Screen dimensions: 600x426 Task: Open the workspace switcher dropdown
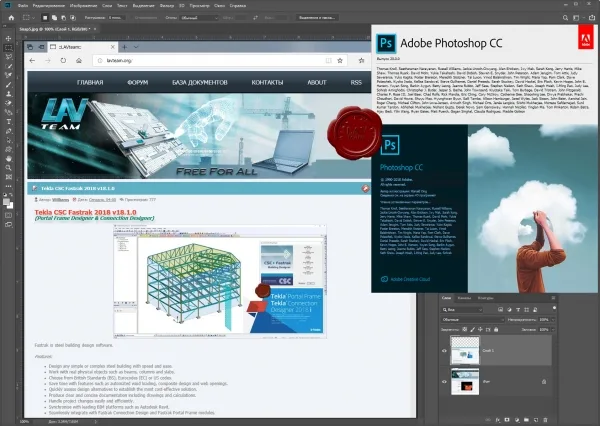point(578,18)
